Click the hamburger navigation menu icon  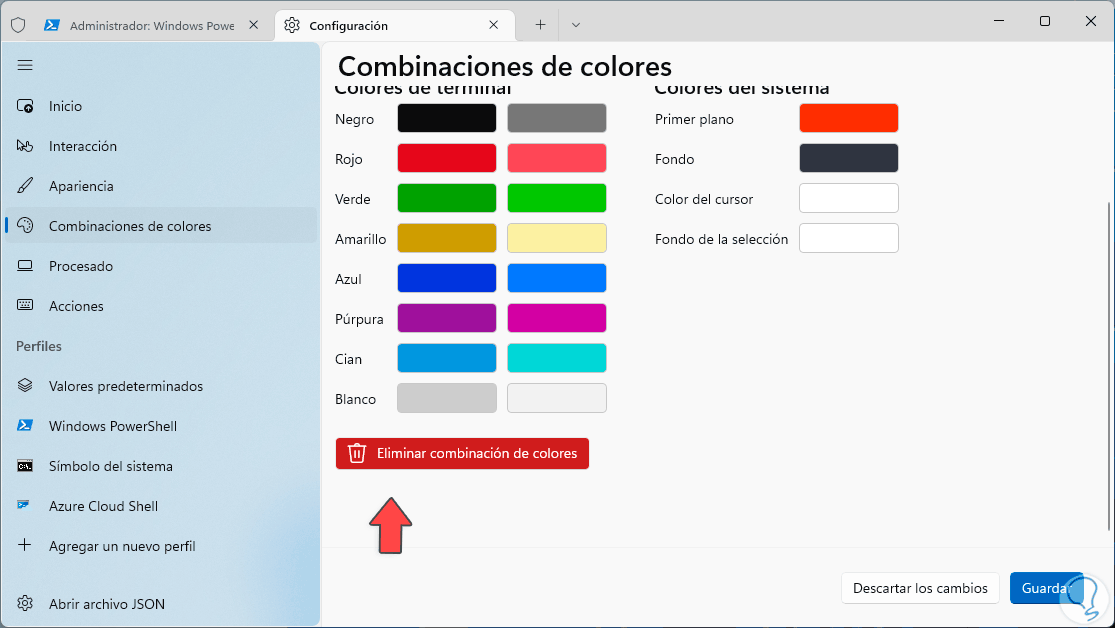pyautogui.click(x=25, y=65)
